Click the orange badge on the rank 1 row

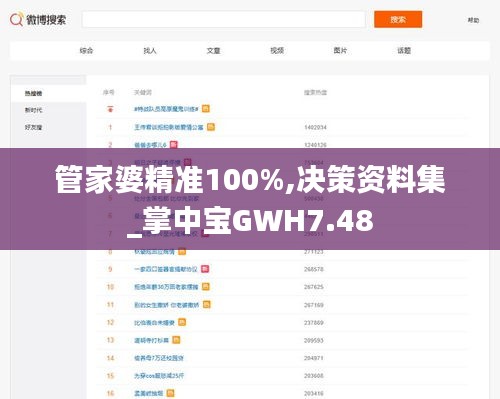coord(211,127)
